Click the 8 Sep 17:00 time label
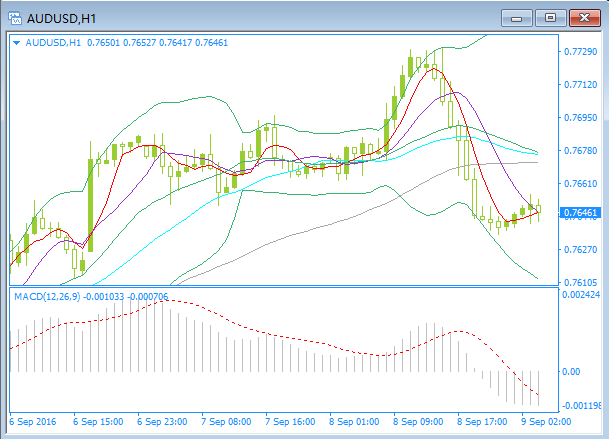Screen dimensions: 609x439 point(483,422)
